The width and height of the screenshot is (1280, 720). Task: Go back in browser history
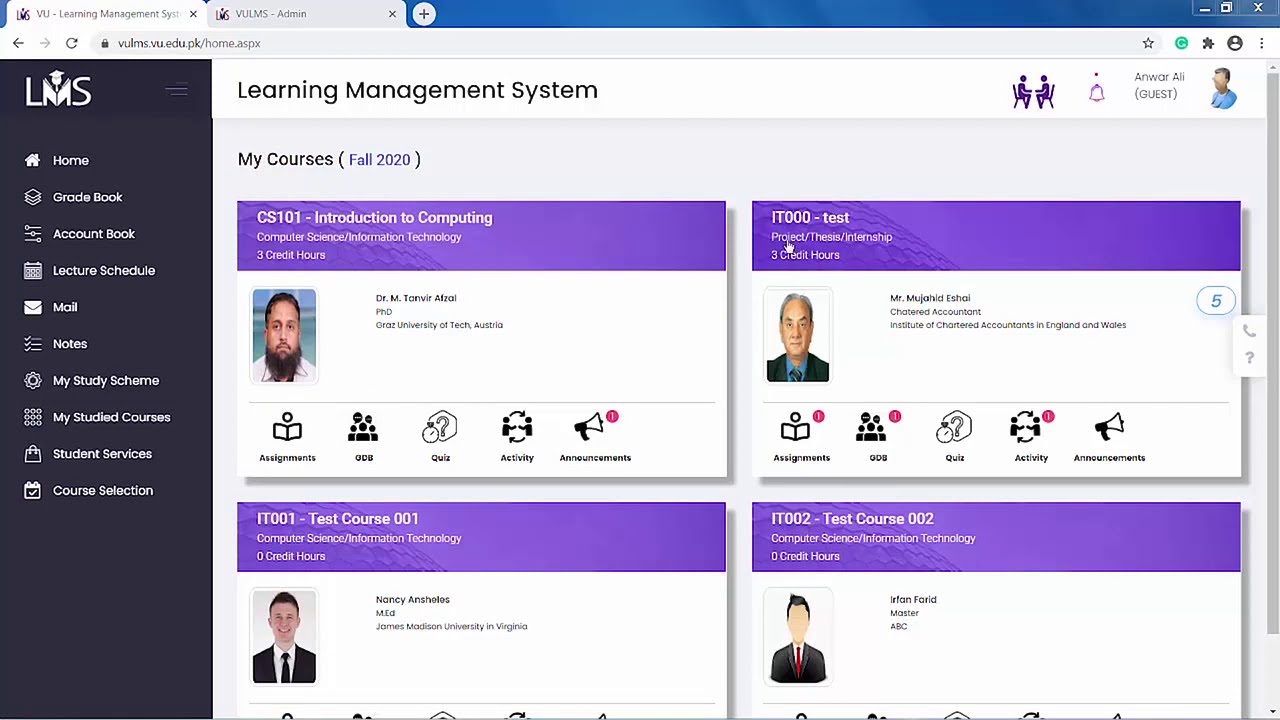pos(18,43)
